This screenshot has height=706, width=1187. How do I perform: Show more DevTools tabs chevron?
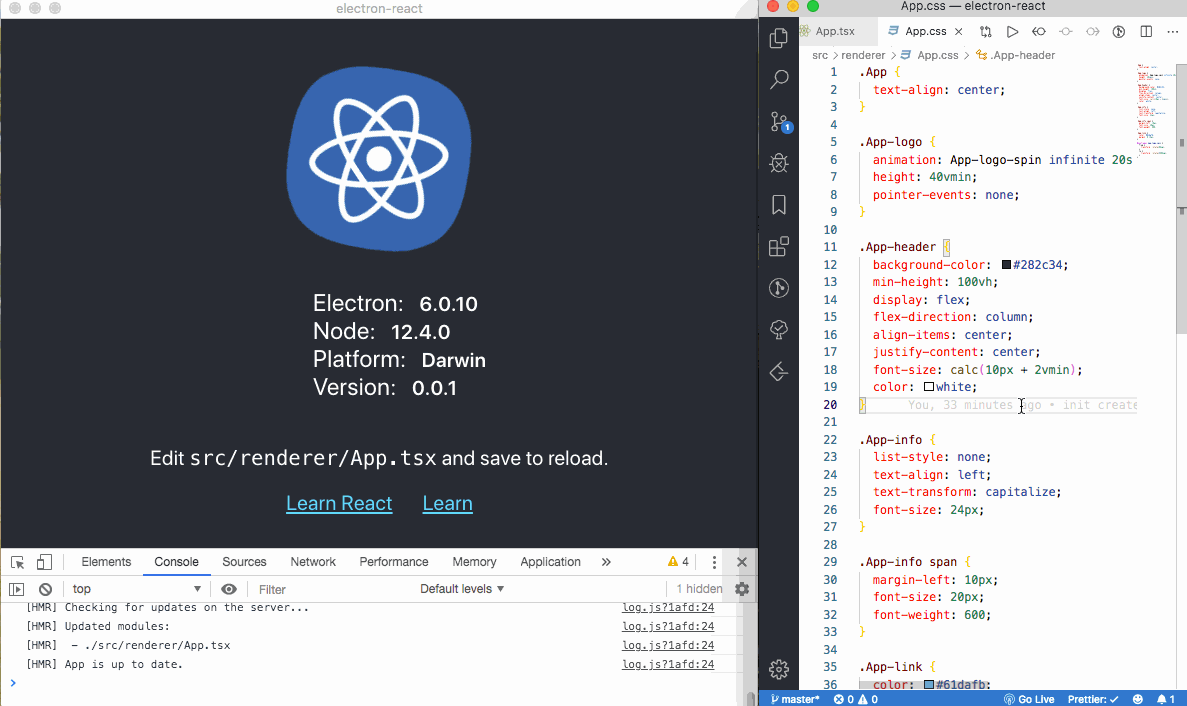point(606,562)
